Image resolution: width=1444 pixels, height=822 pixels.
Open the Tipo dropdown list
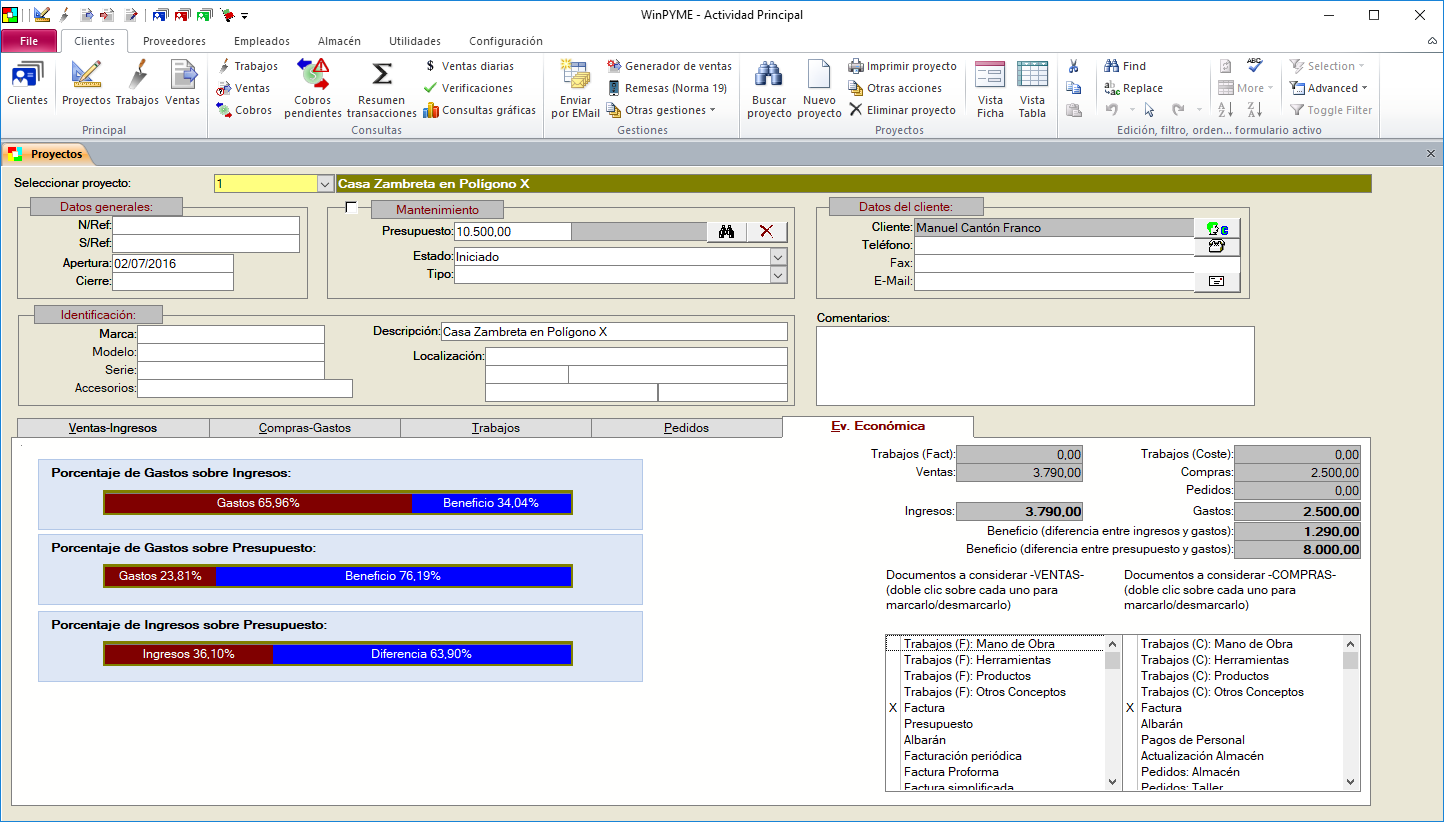(778, 275)
